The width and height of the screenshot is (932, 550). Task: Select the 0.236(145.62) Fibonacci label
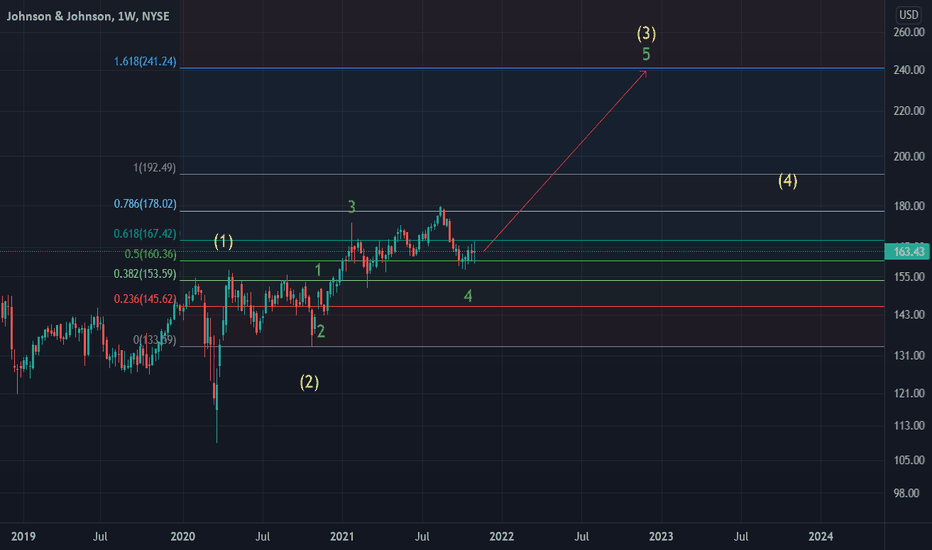145,298
